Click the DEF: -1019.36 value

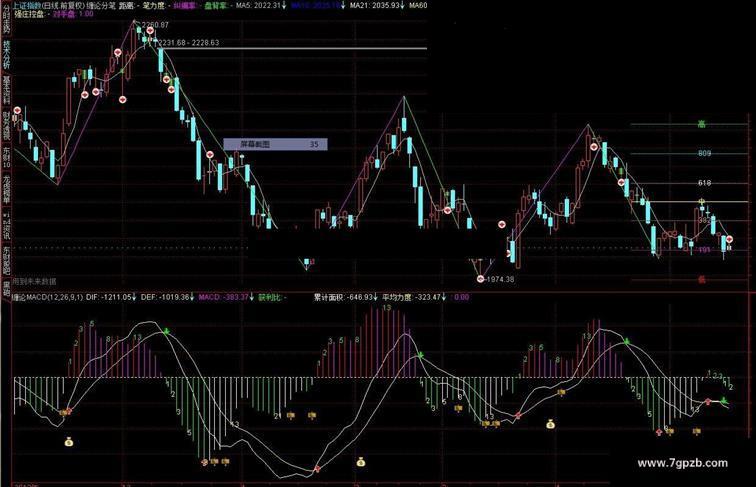165,297
